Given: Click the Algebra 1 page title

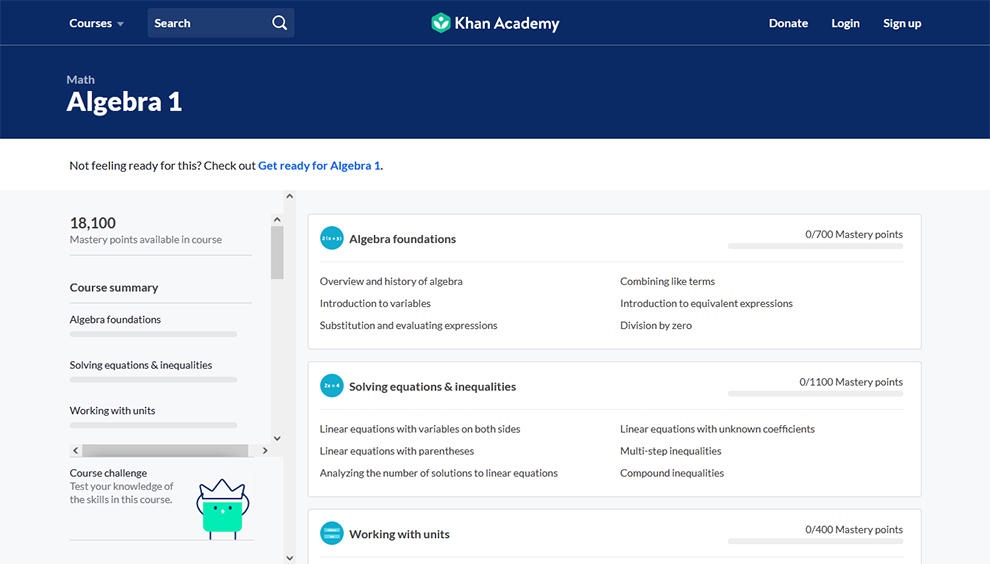Looking at the screenshot, I should pos(124,102).
